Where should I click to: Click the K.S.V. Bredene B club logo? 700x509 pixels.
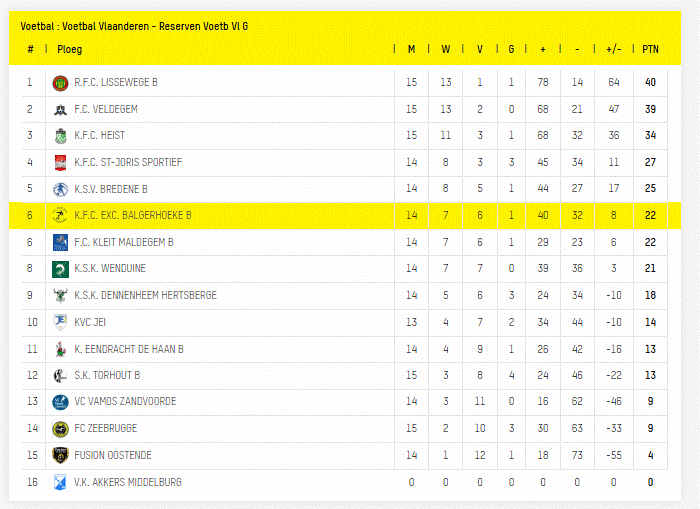pyautogui.click(x=60, y=189)
